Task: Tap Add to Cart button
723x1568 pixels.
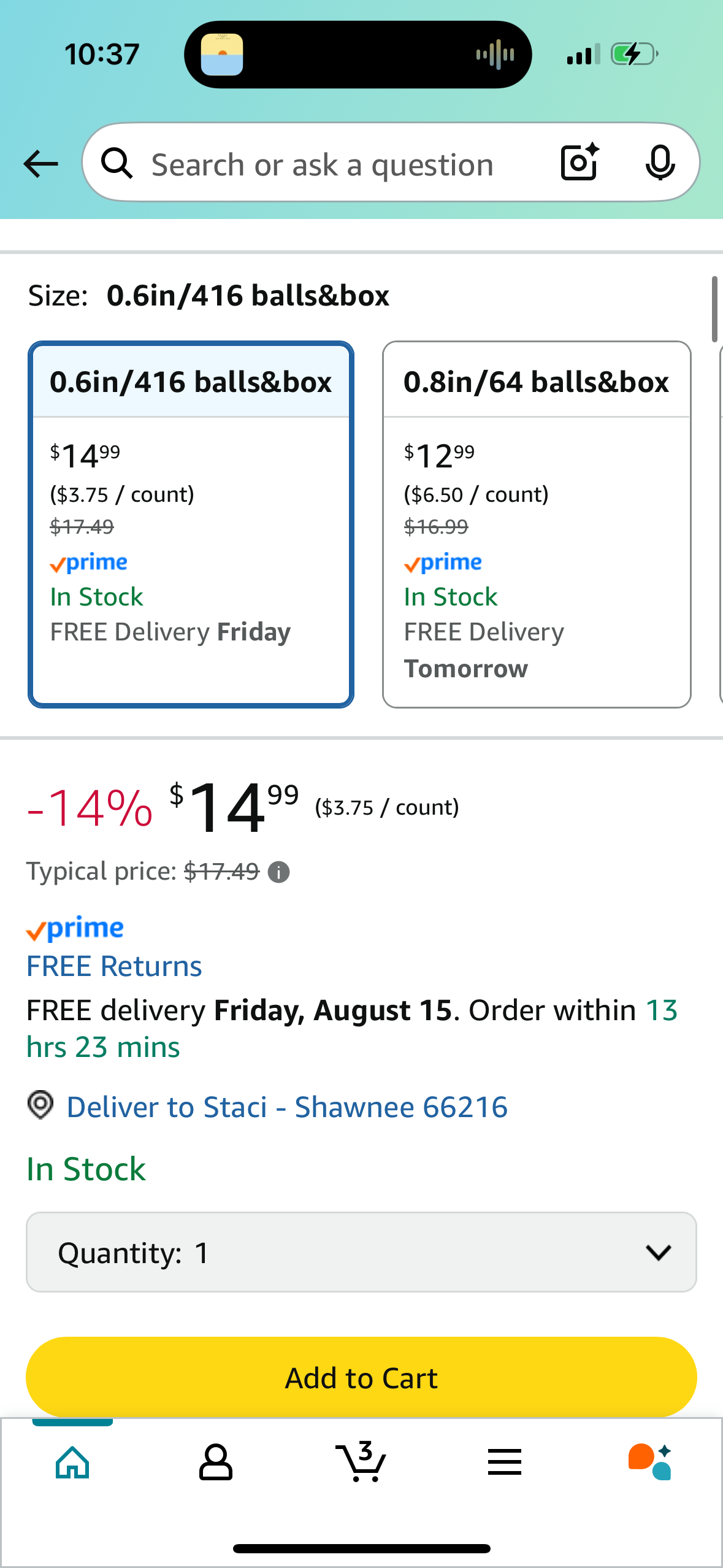Action: coord(361,1377)
